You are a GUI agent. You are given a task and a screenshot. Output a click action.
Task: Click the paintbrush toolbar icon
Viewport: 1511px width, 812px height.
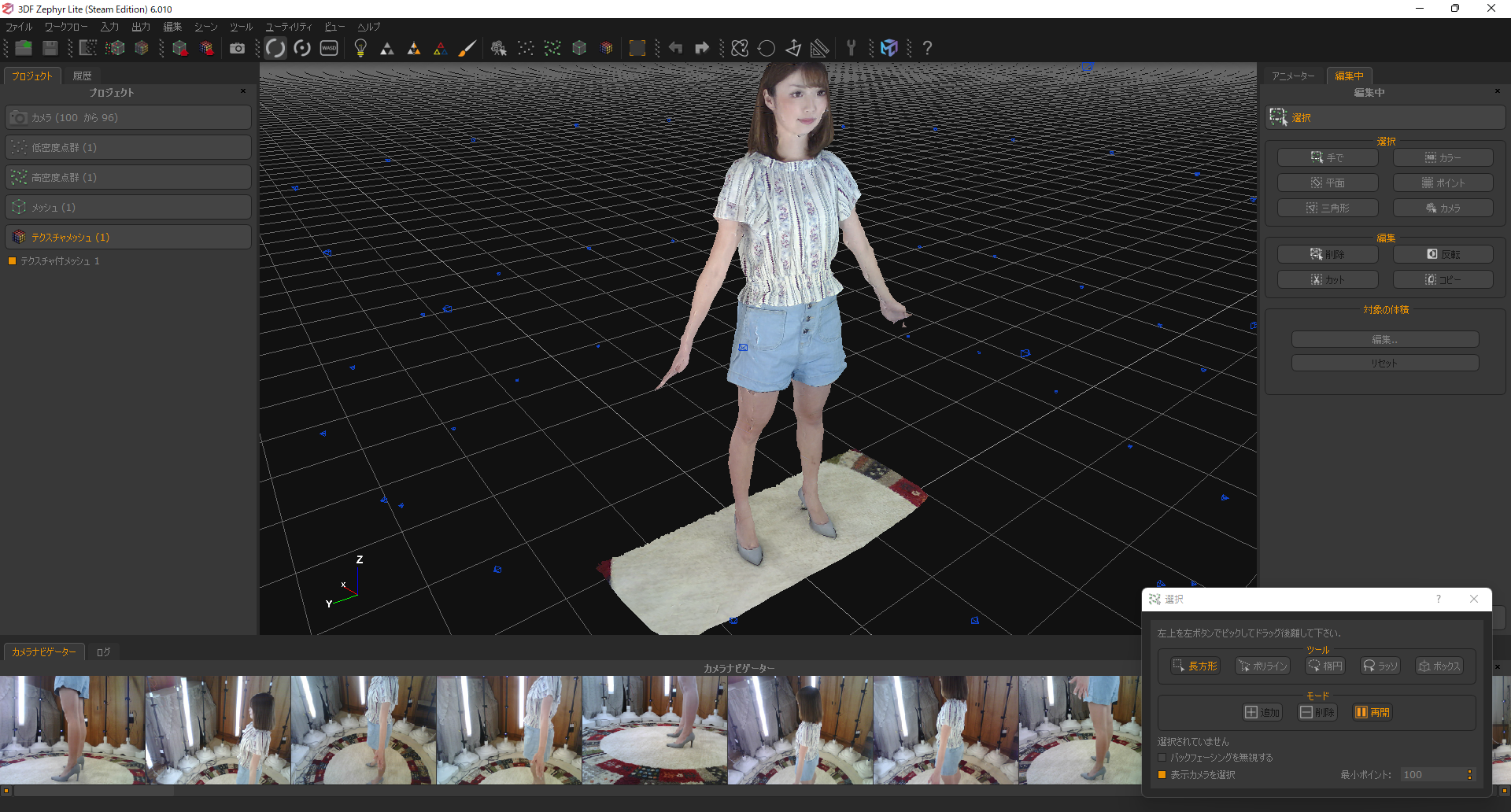click(x=467, y=49)
